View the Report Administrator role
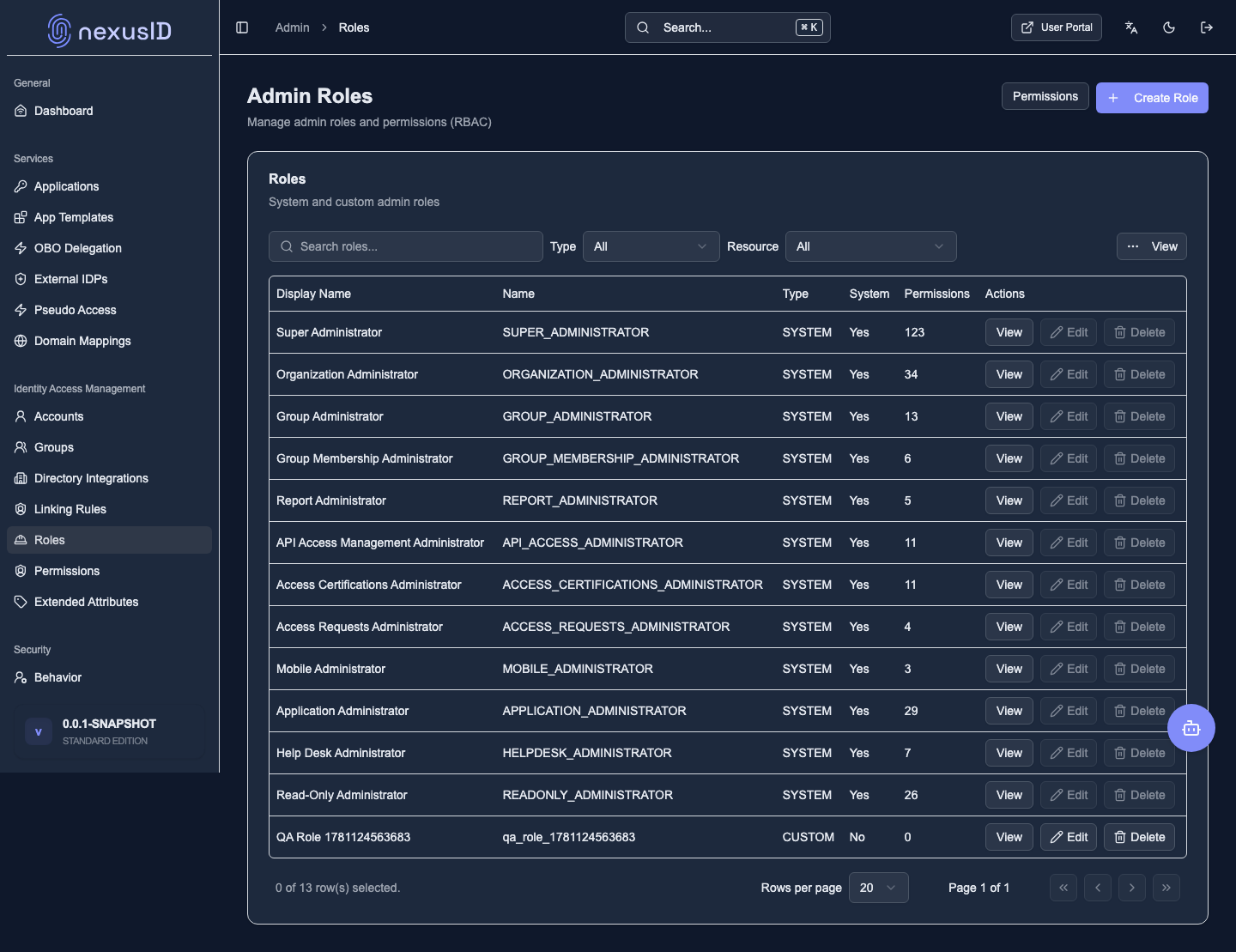The height and width of the screenshot is (952, 1236). click(1009, 500)
